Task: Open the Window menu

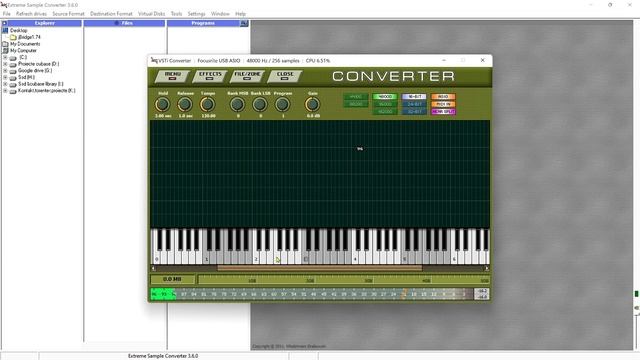Action: (x=220, y=13)
